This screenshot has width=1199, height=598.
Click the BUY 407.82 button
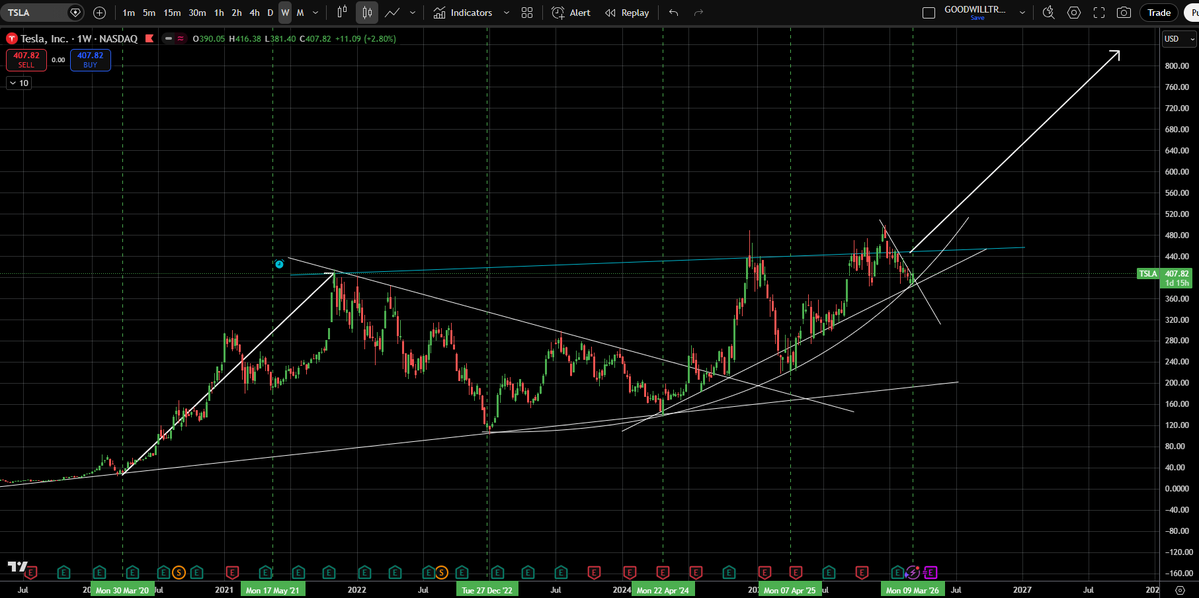coord(90,60)
